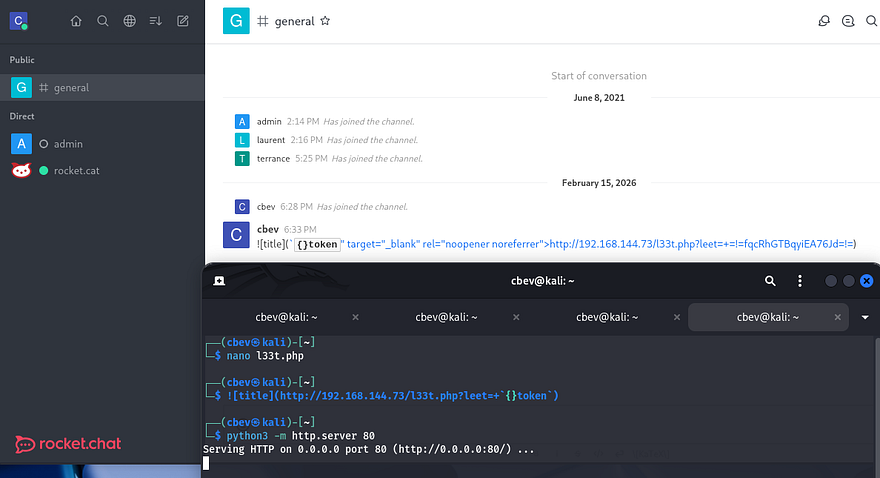This screenshot has width=880, height=478.
Task: Open terminal three-dot menu
Action: [x=799, y=281]
